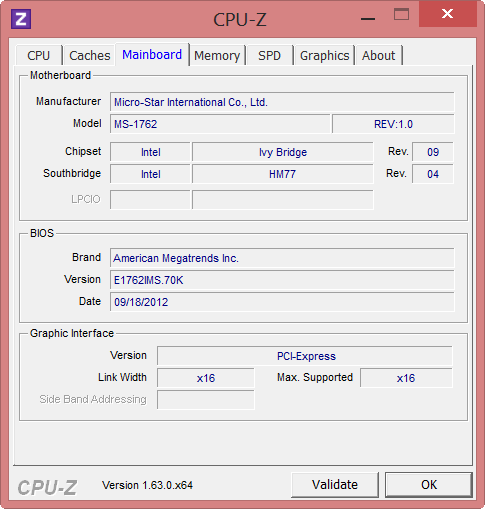Switch to the Graphics tab
Viewport: 485px width, 509px height.
coord(324,55)
